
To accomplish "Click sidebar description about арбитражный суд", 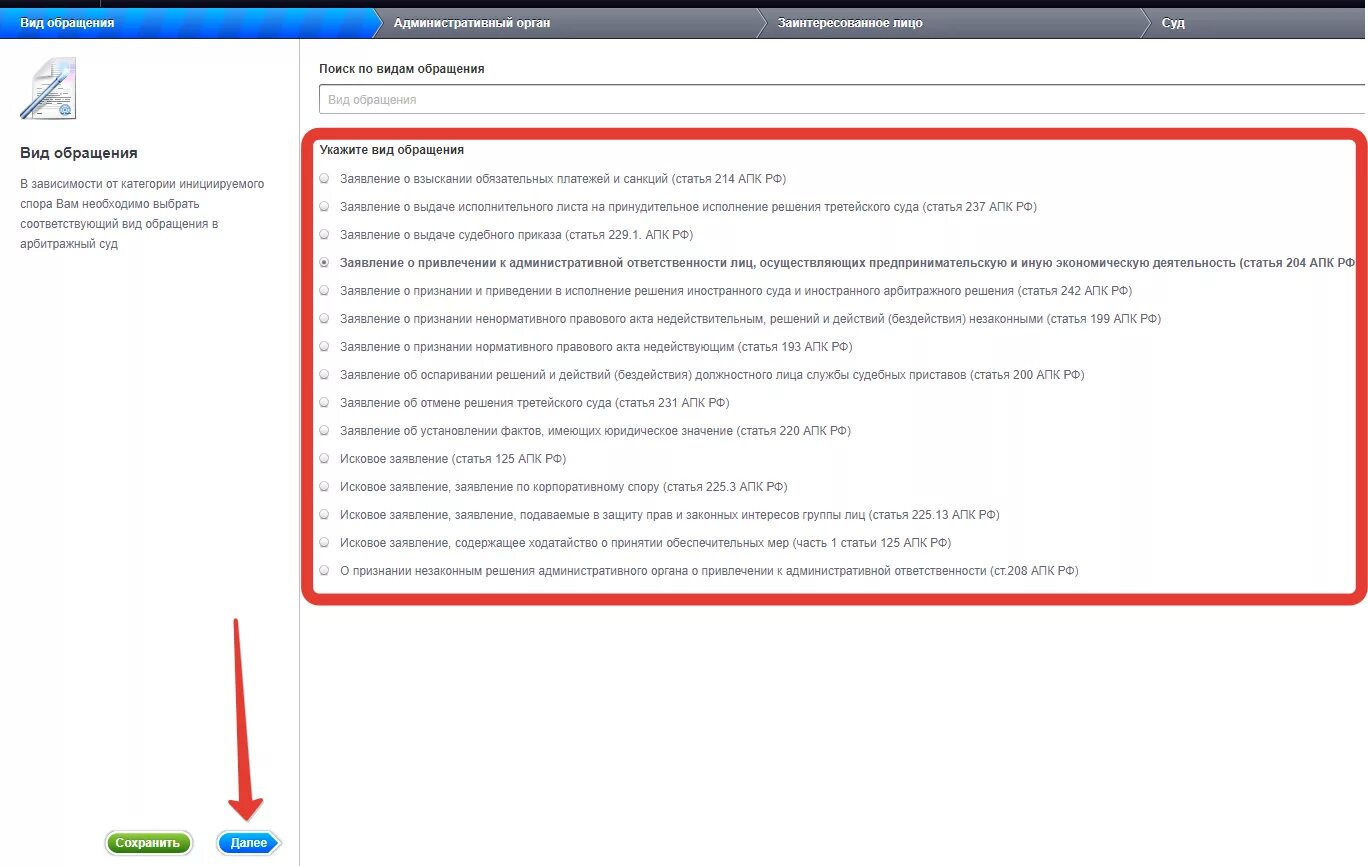I will [x=142, y=214].
